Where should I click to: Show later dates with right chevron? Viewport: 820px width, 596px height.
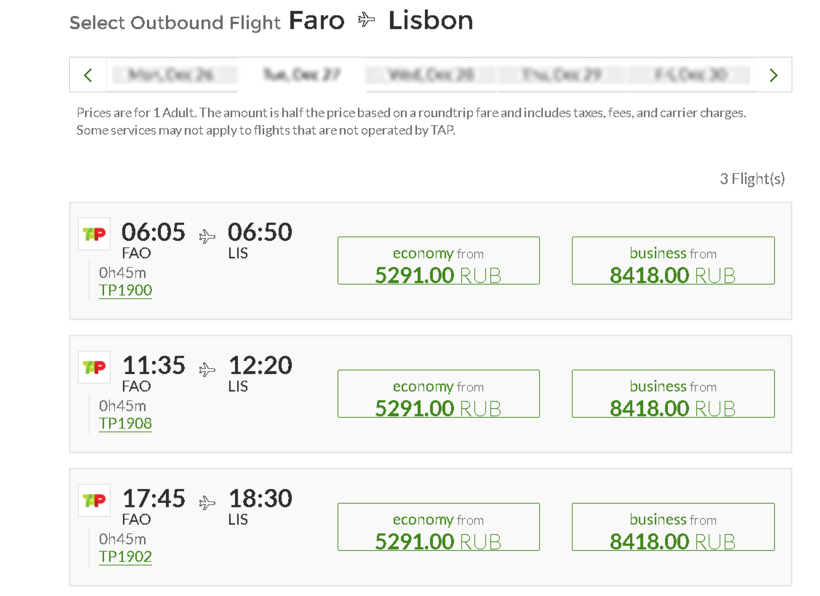(x=773, y=75)
